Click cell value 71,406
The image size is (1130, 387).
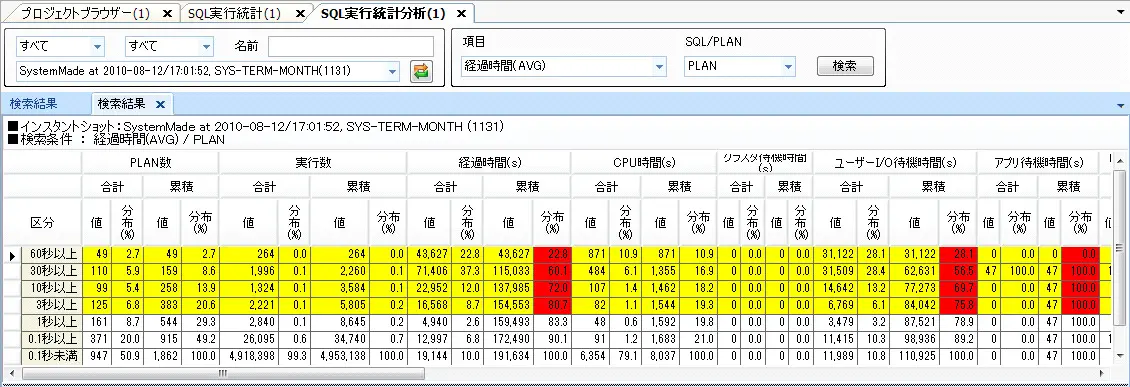pos(430,271)
